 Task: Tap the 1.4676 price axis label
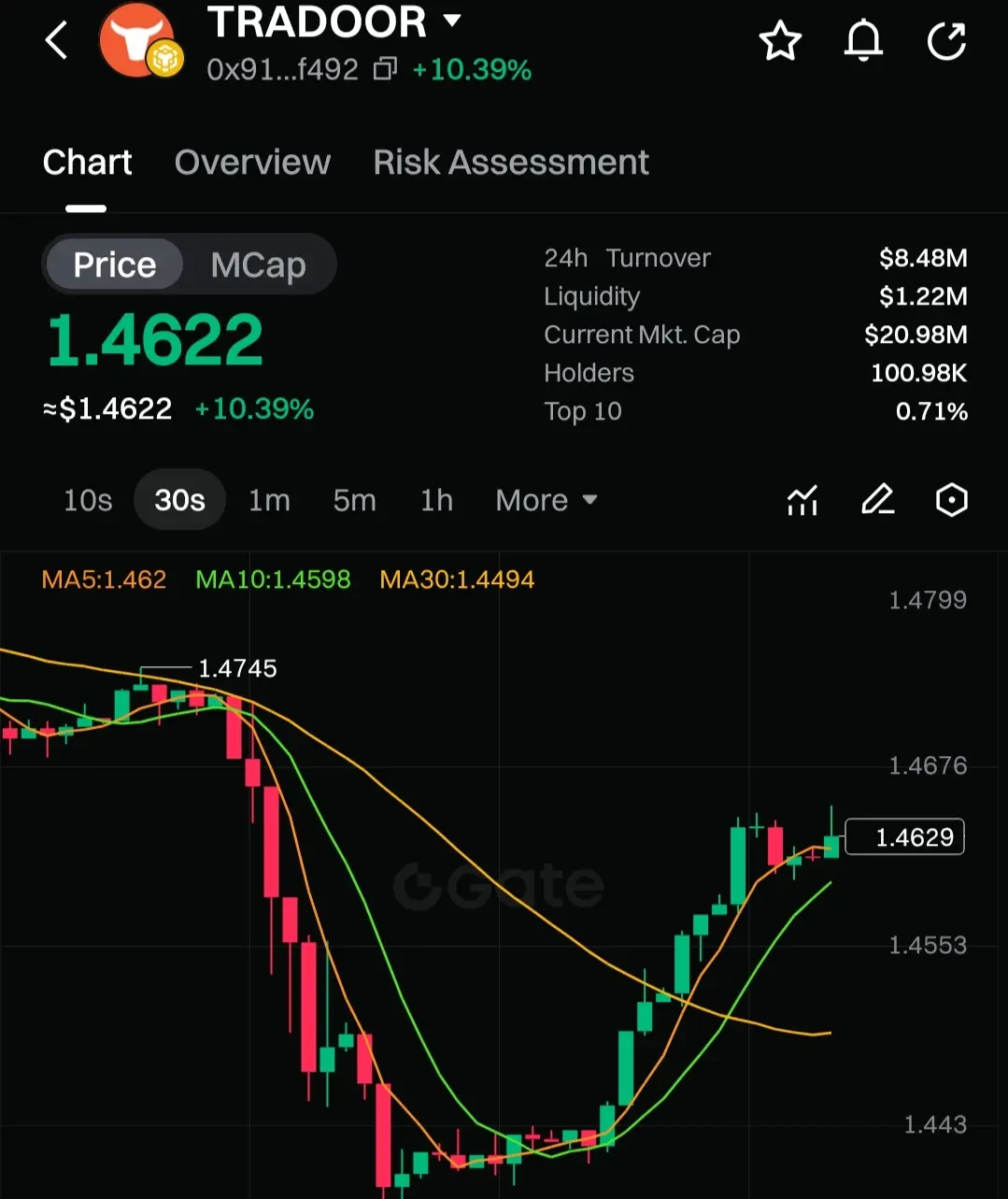(x=928, y=766)
